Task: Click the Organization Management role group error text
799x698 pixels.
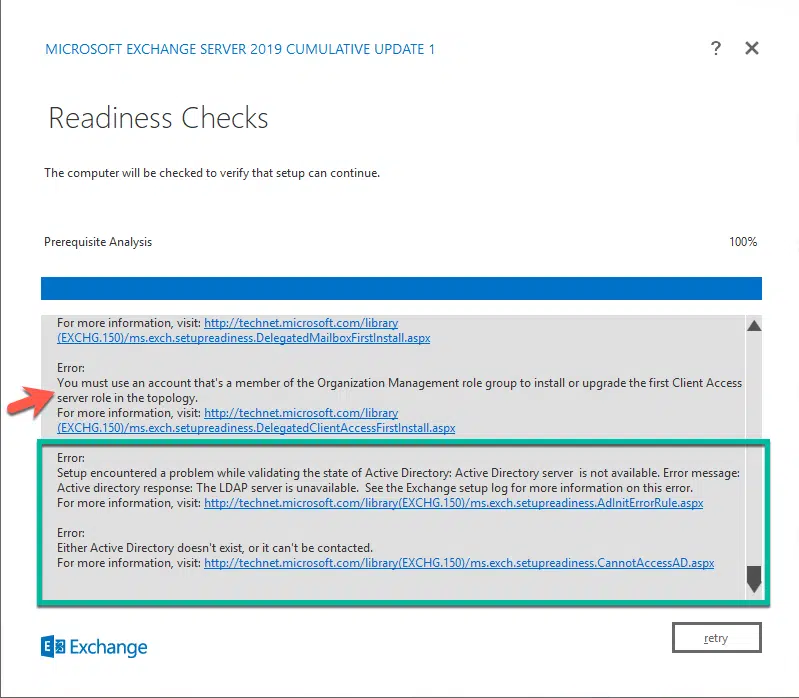Action: pyautogui.click(x=400, y=390)
